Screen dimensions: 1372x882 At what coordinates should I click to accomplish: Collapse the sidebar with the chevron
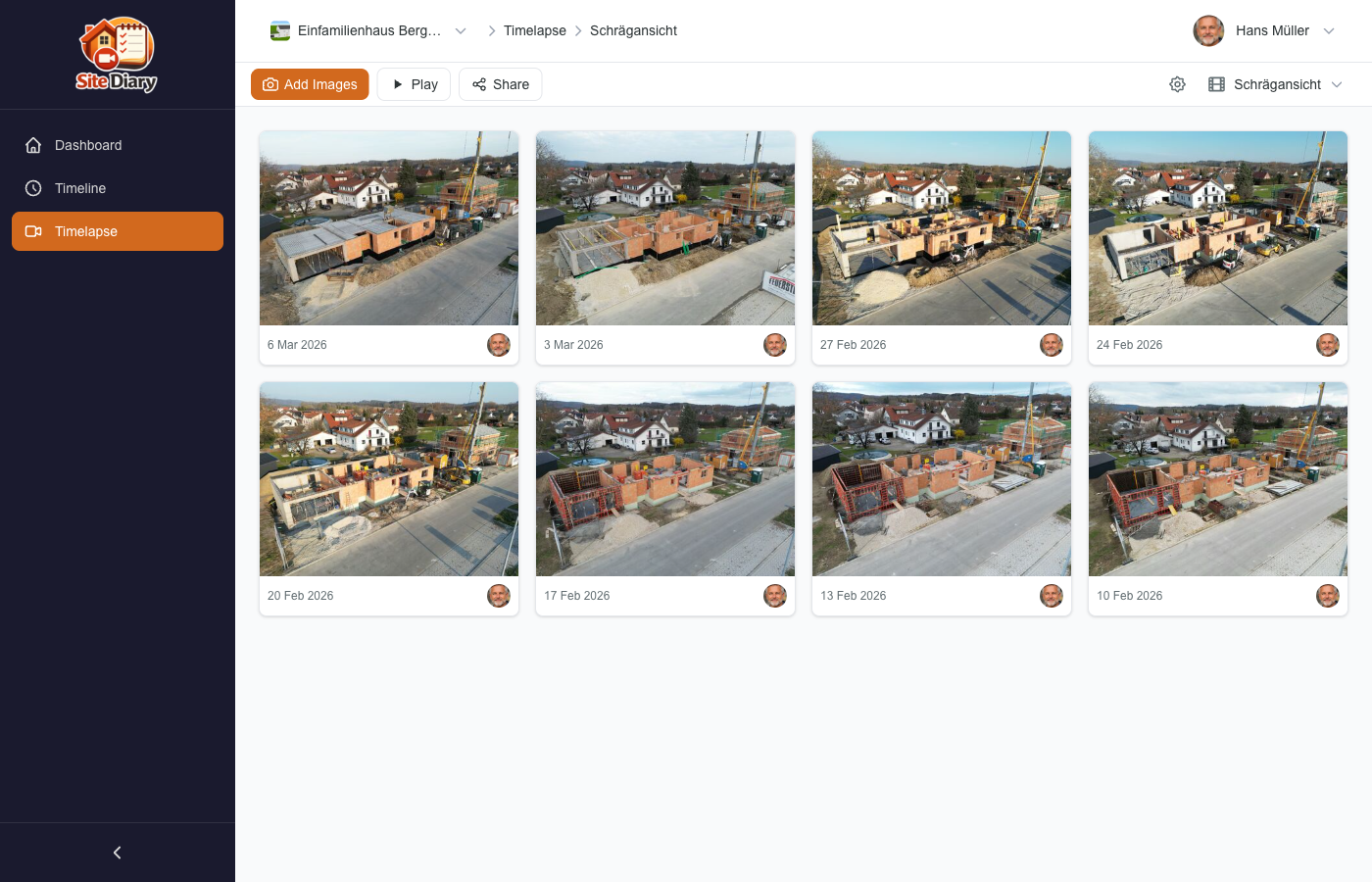click(x=117, y=853)
